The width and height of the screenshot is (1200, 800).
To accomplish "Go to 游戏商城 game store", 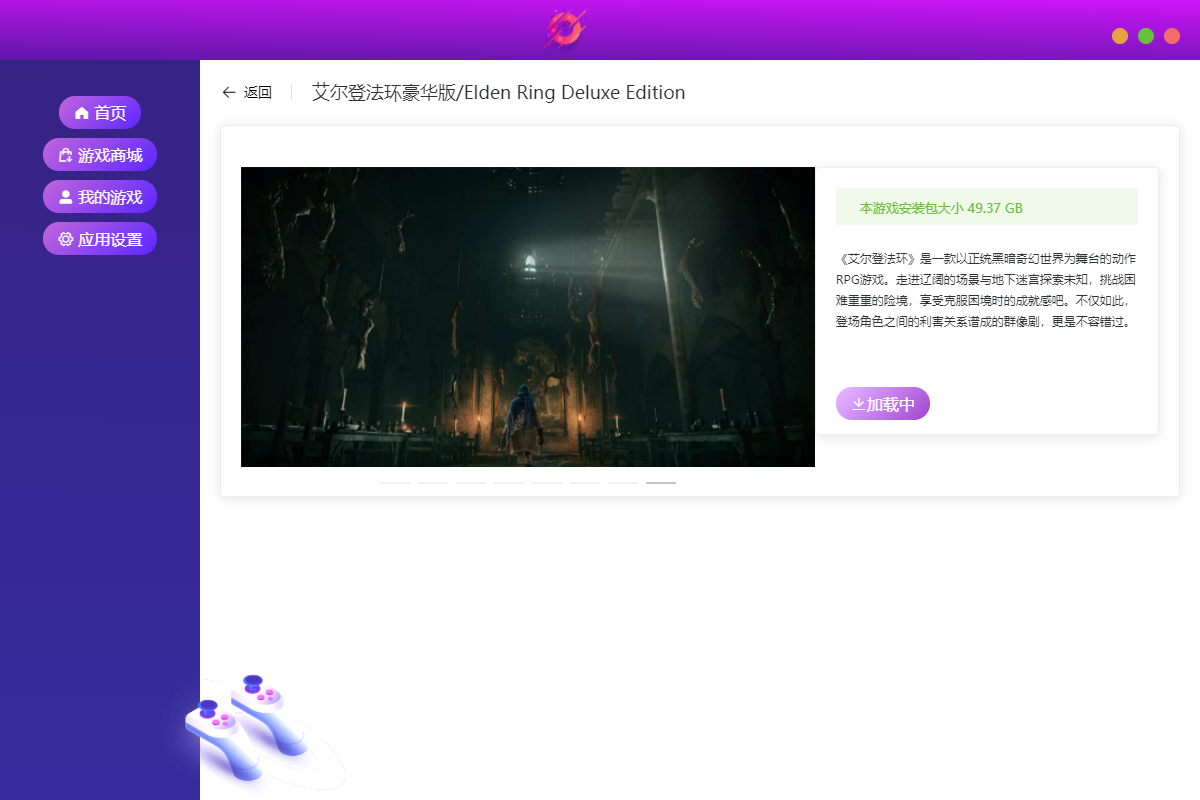I will [100, 155].
